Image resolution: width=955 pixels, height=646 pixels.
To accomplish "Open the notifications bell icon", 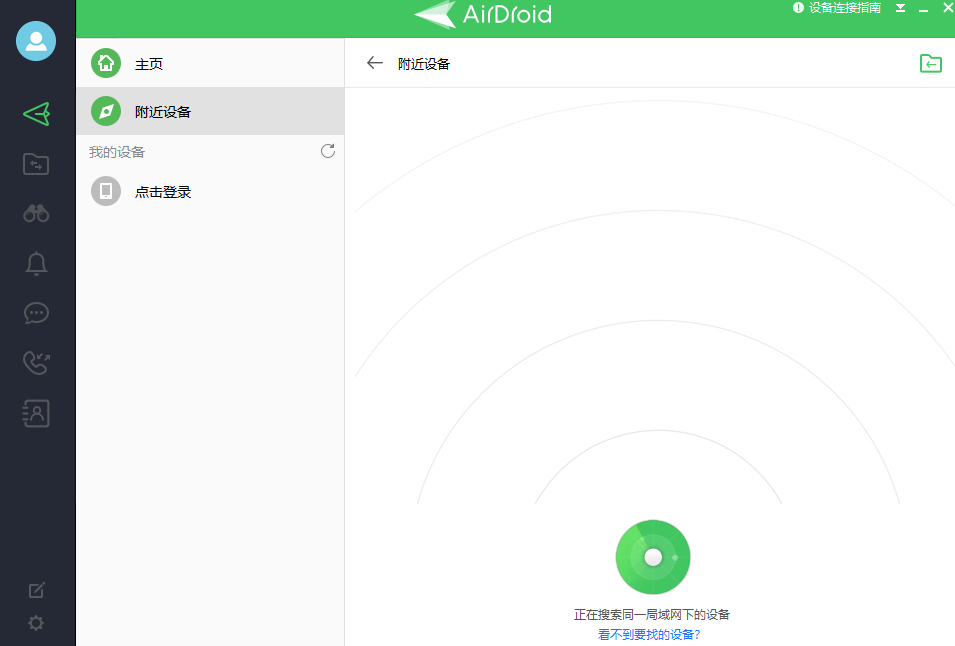I will 36,264.
